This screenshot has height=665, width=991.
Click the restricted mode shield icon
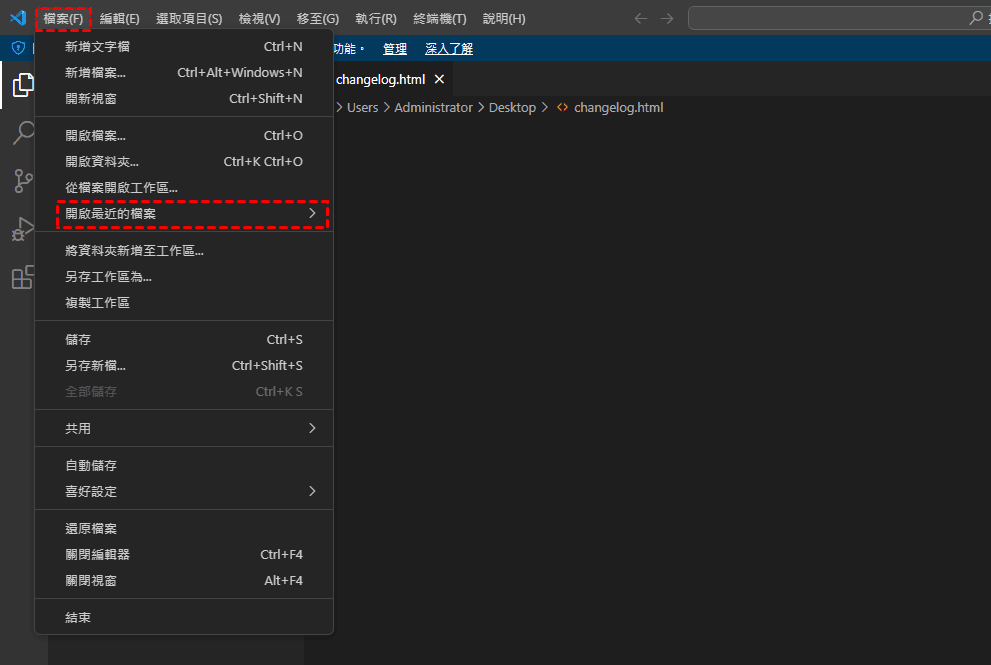pyautogui.click(x=18, y=48)
